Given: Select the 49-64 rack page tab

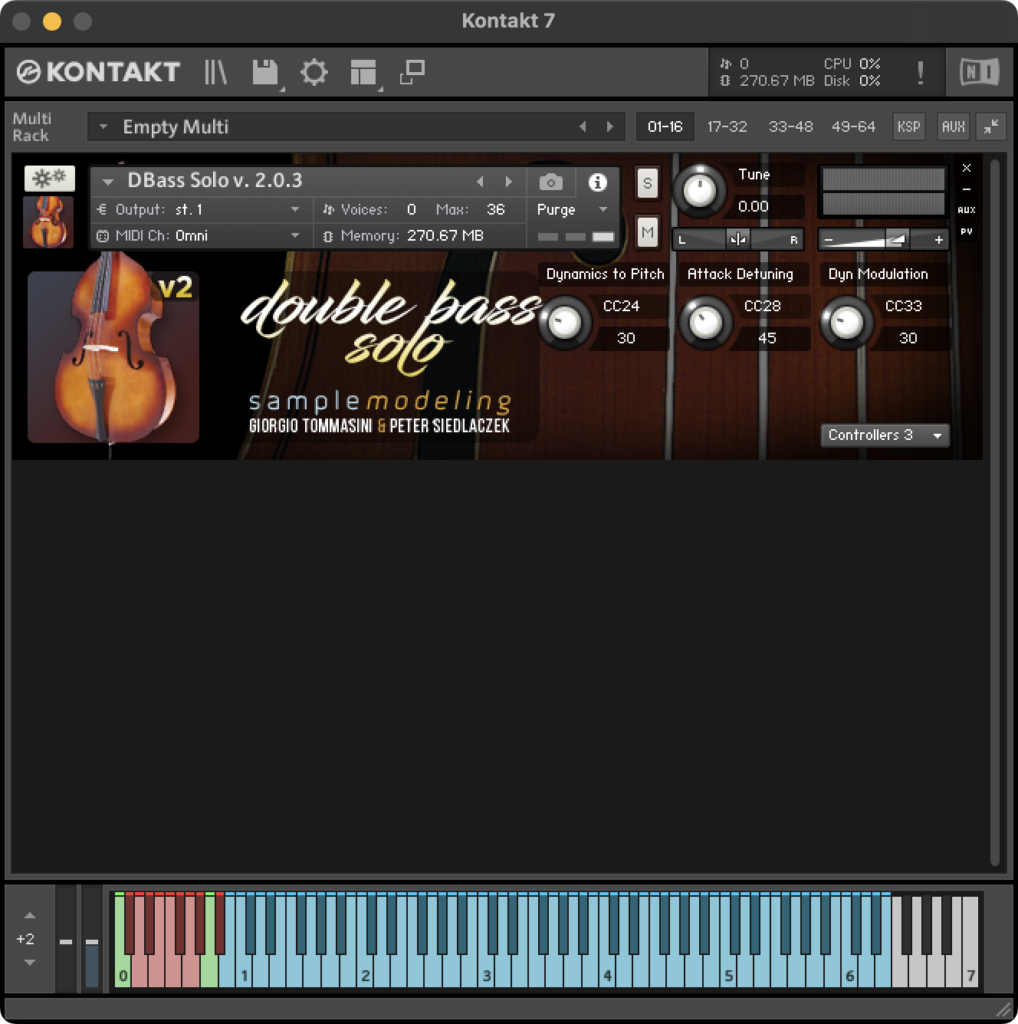Looking at the screenshot, I should tap(853, 127).
